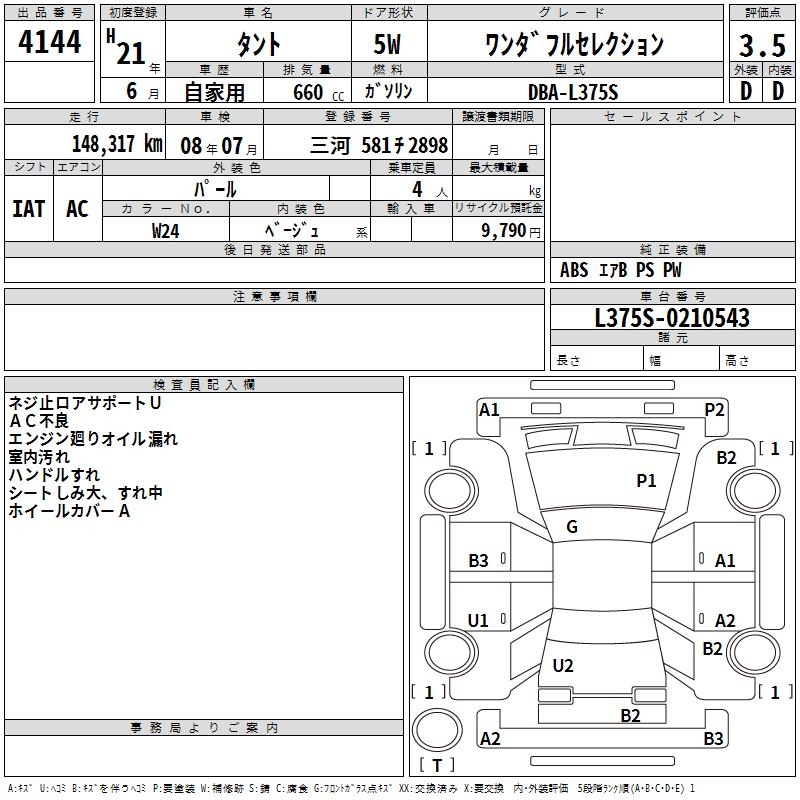Select the U2 mark on the rear hatch
This screenshot has height=800, width=800.
(563, 665)
